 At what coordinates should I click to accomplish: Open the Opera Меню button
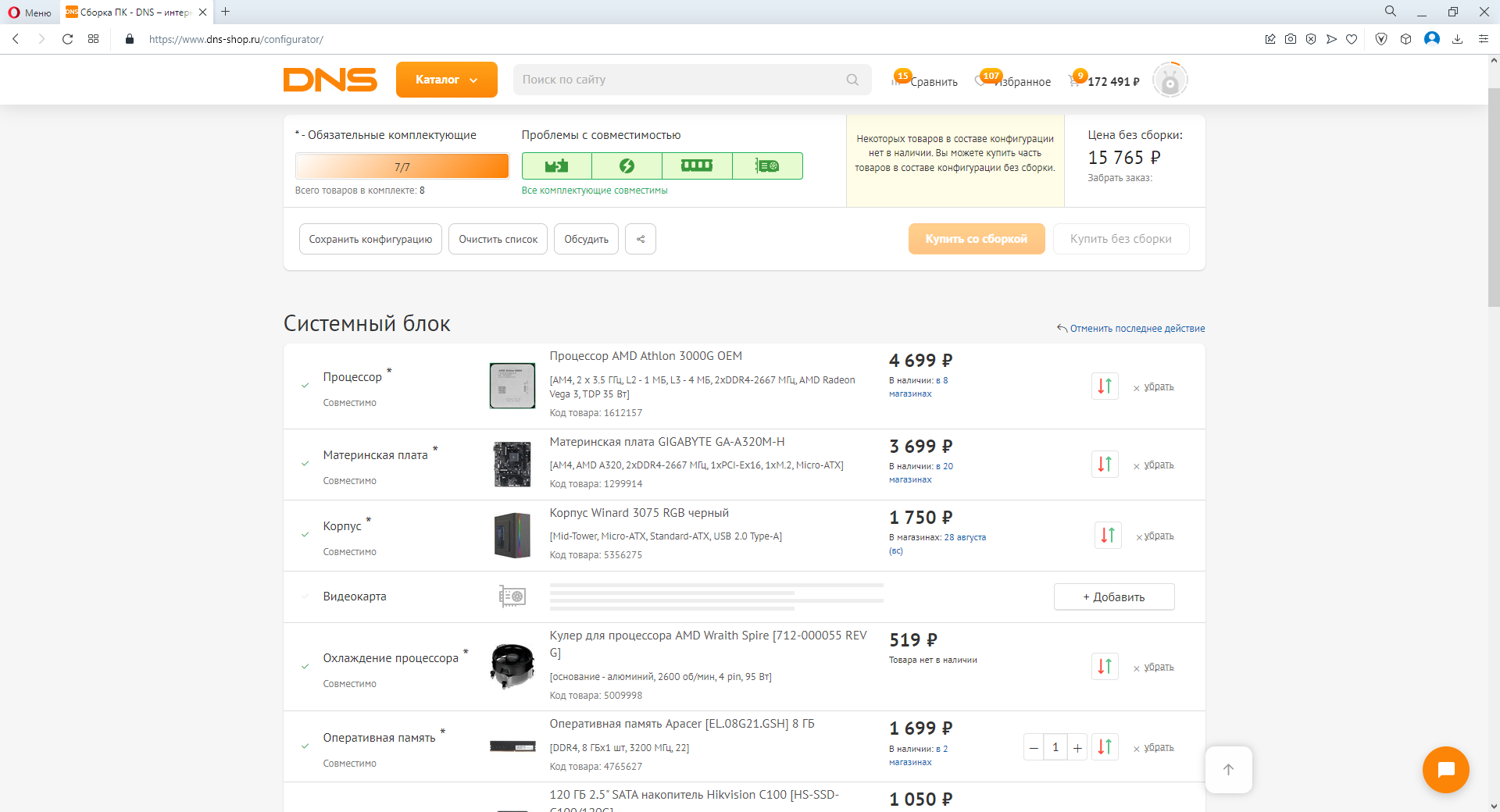30,12
